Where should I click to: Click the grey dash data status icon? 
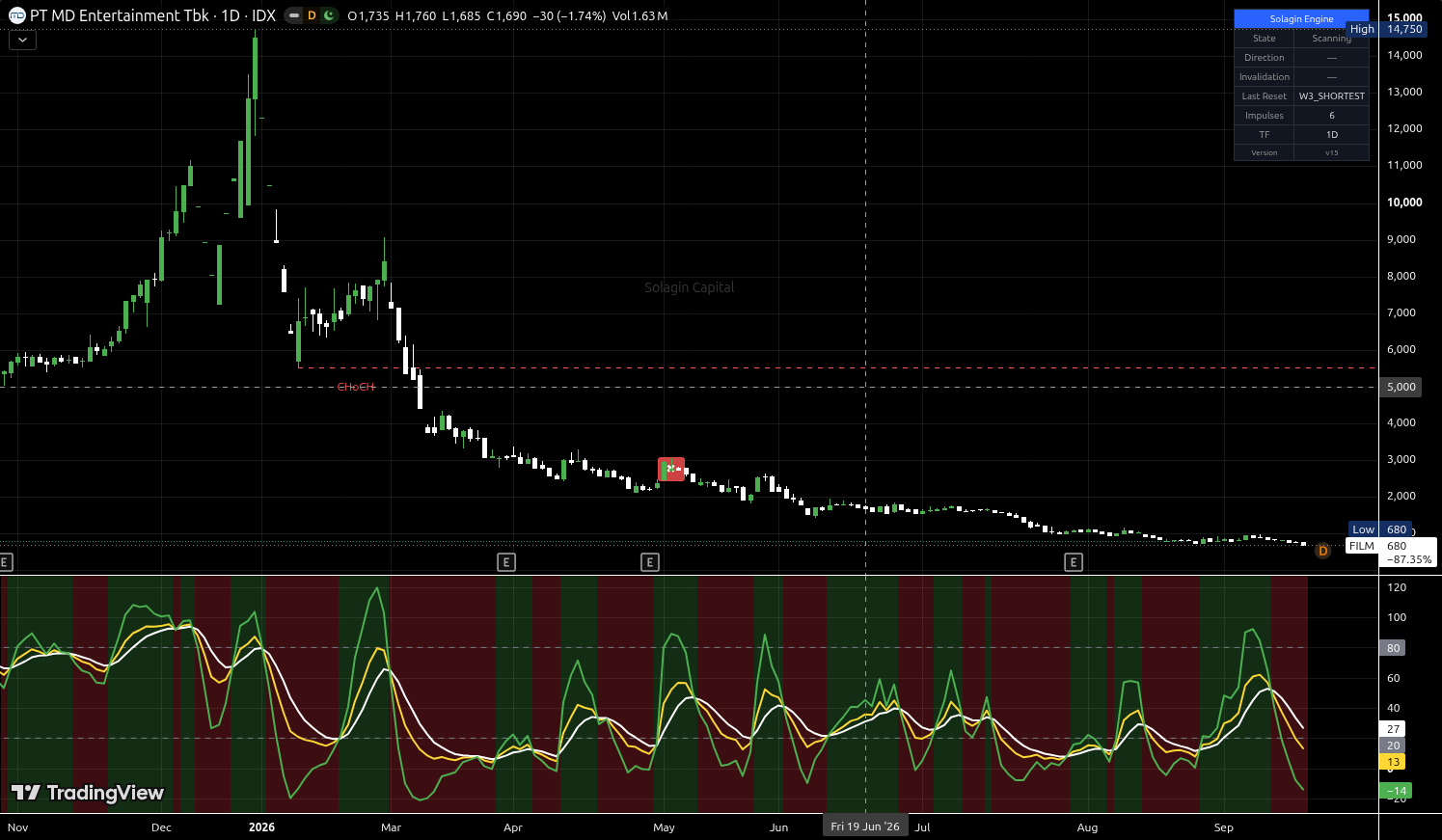pyautogui.click(x=294, y=15)
